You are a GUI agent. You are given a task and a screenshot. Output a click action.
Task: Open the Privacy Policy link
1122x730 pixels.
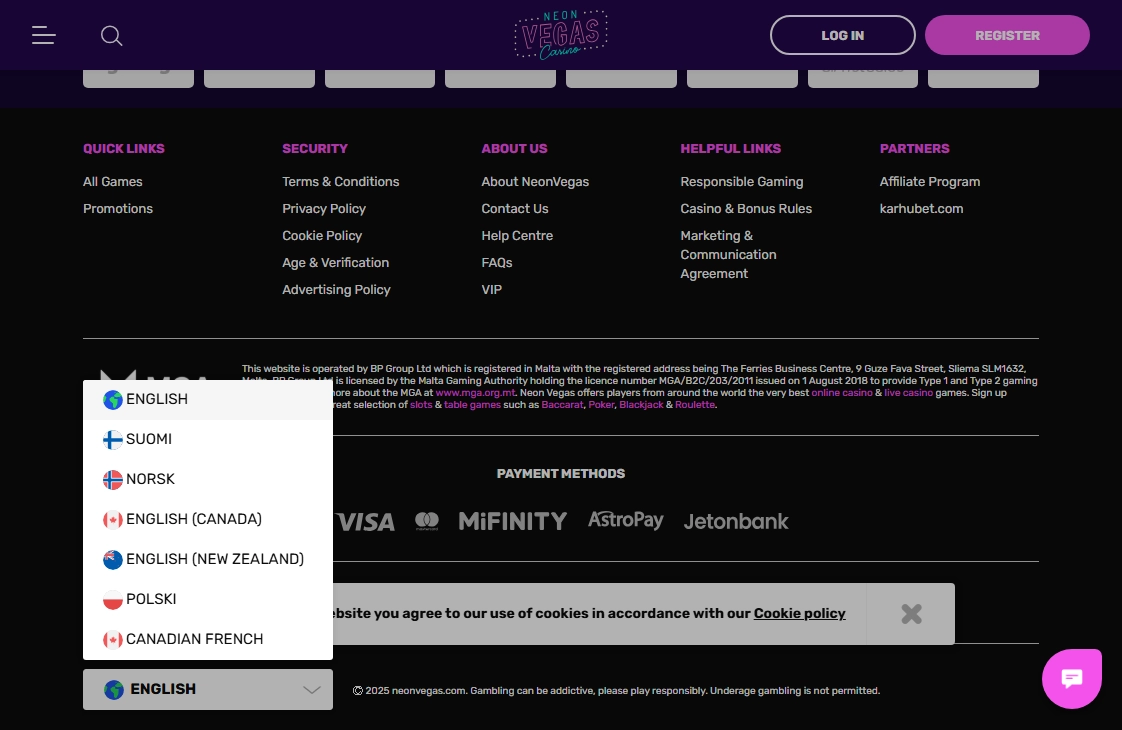[324, 209]
